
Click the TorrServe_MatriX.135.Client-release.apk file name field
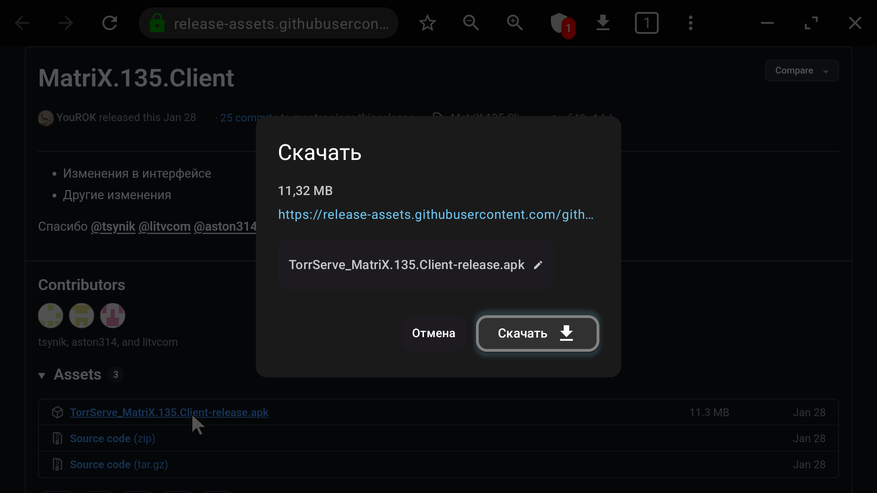(x=416, y=265)
